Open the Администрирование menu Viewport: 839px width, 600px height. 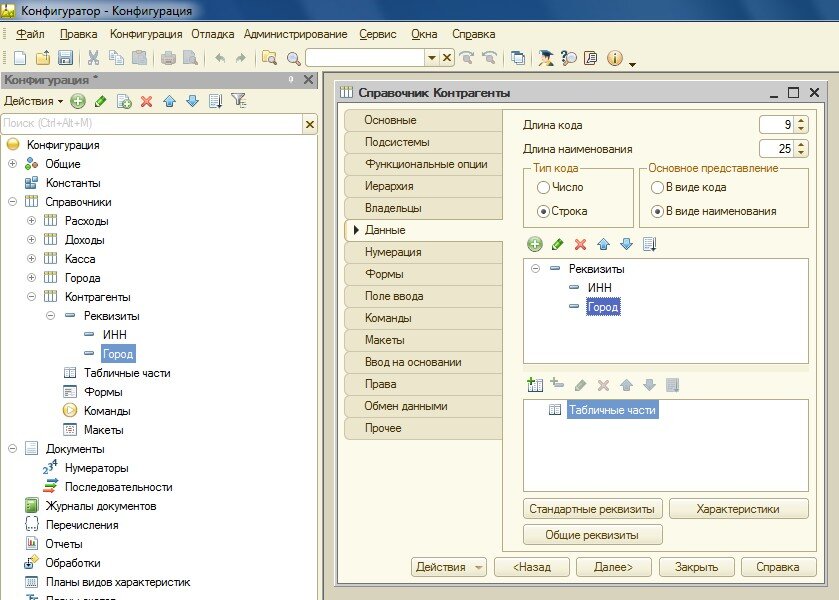[x=295, y=34]
